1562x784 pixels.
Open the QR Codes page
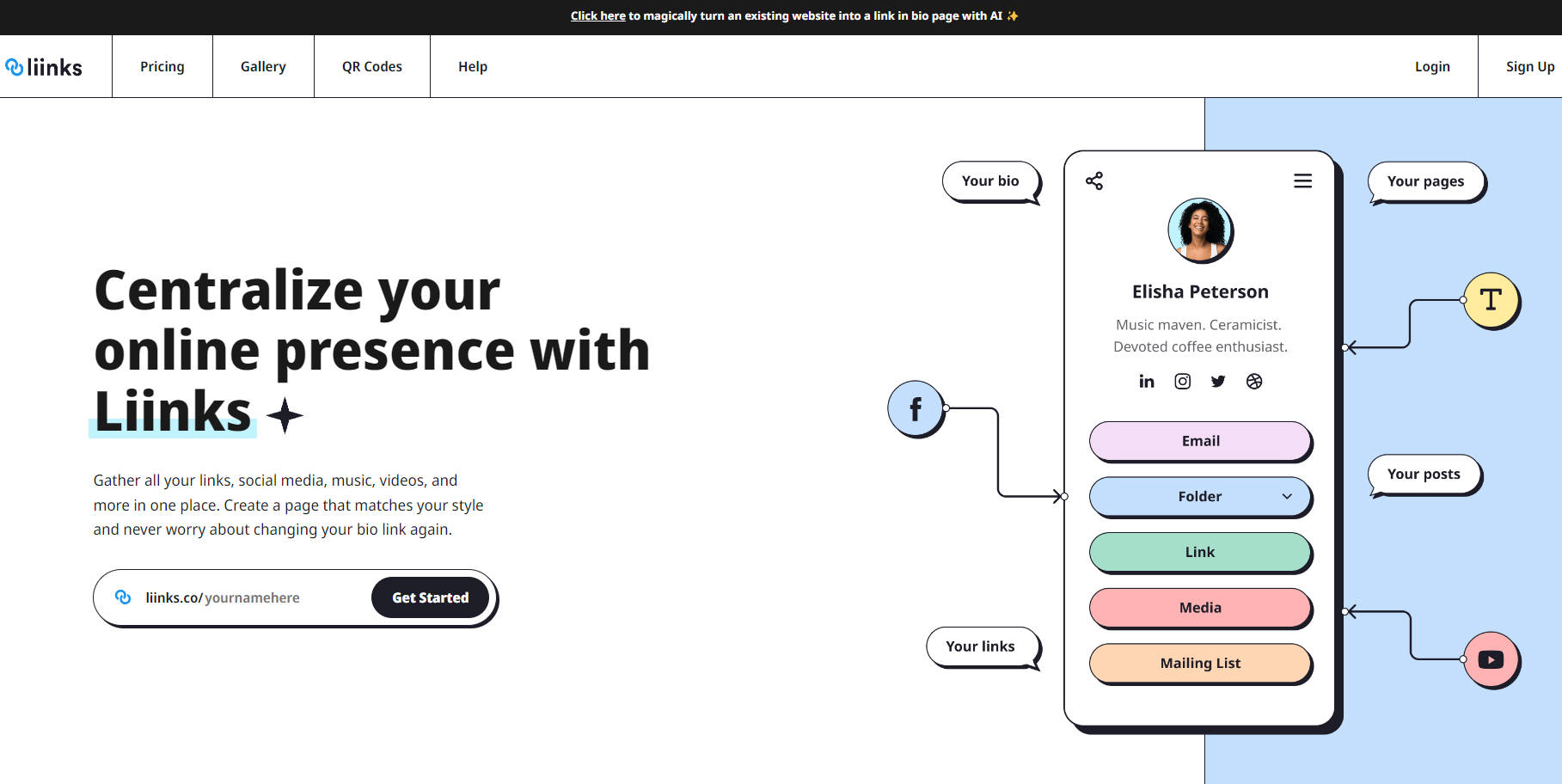coord(372,66)
